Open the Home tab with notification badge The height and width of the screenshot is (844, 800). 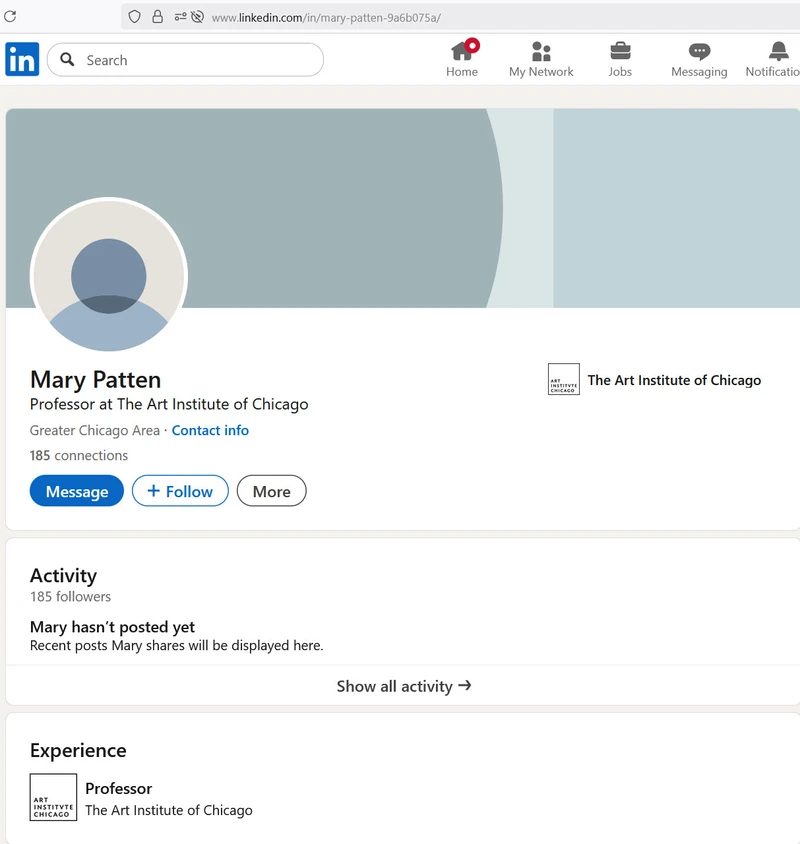coord(462,59)
